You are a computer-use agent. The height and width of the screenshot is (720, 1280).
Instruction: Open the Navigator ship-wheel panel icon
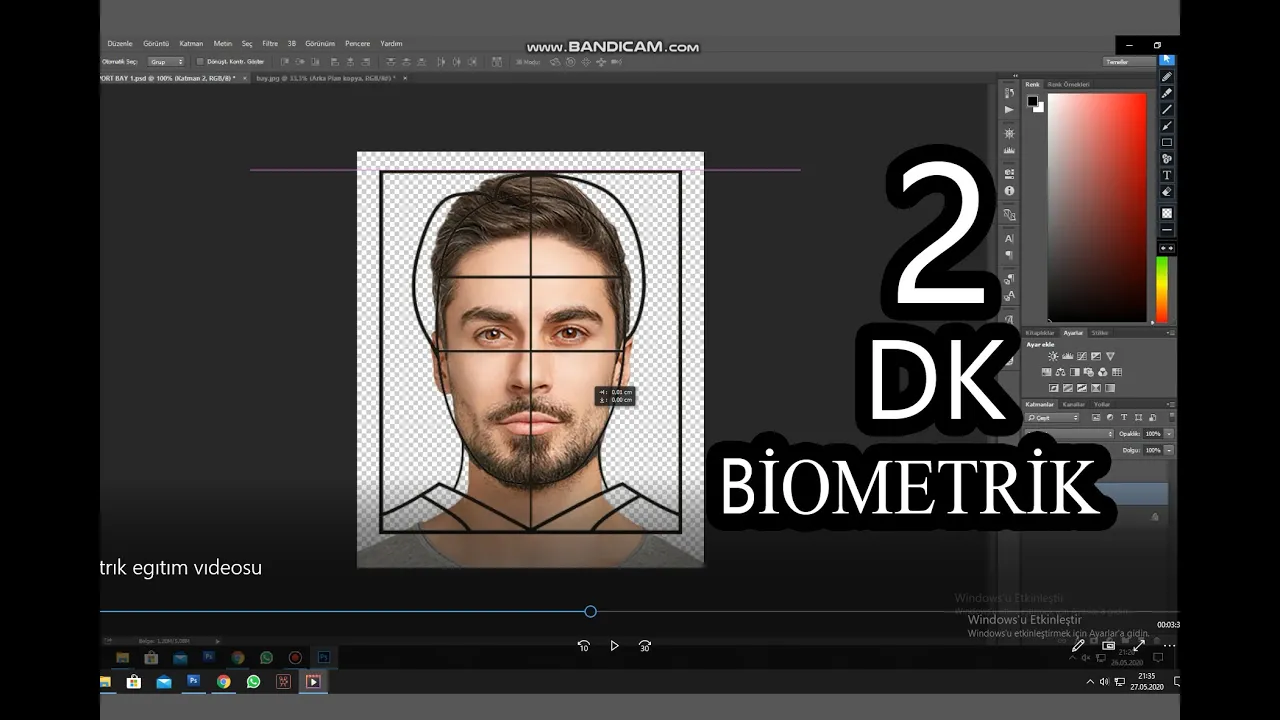tap(1009, 133)
